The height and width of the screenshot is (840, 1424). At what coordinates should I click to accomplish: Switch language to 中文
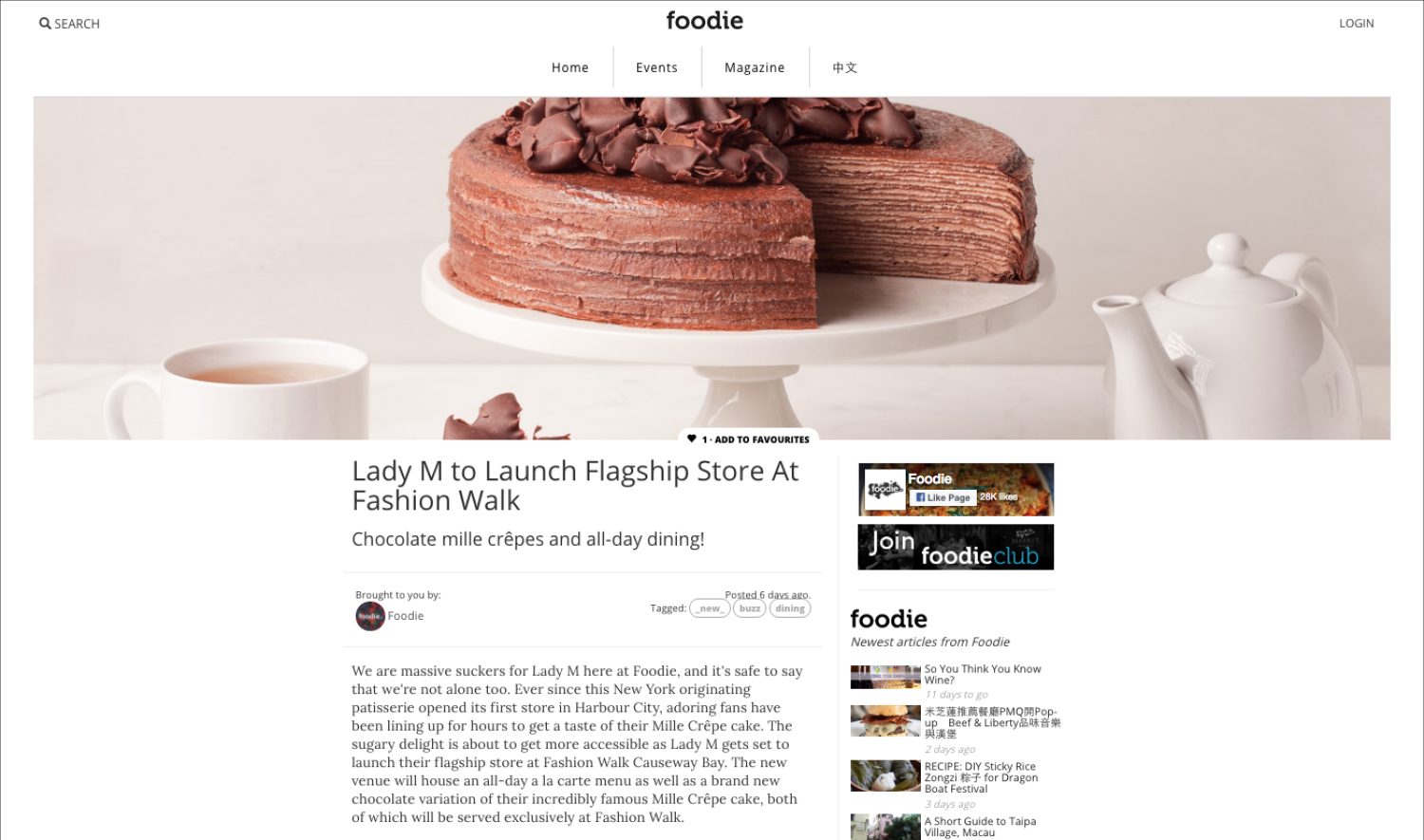pyautogui.click(x=845, y=67)
